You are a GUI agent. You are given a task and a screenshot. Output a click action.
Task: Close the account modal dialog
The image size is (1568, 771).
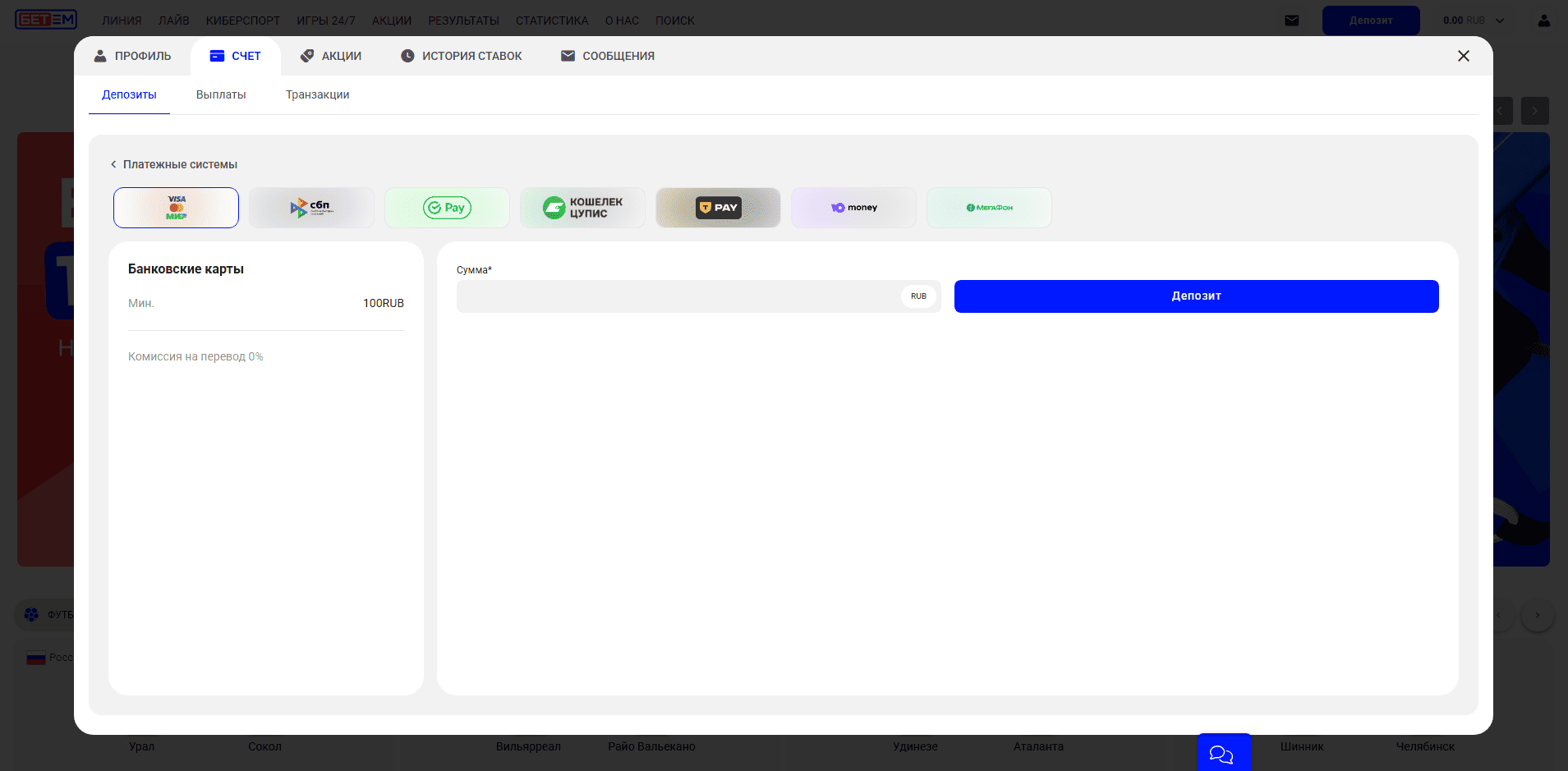[x=1463, y=56]
